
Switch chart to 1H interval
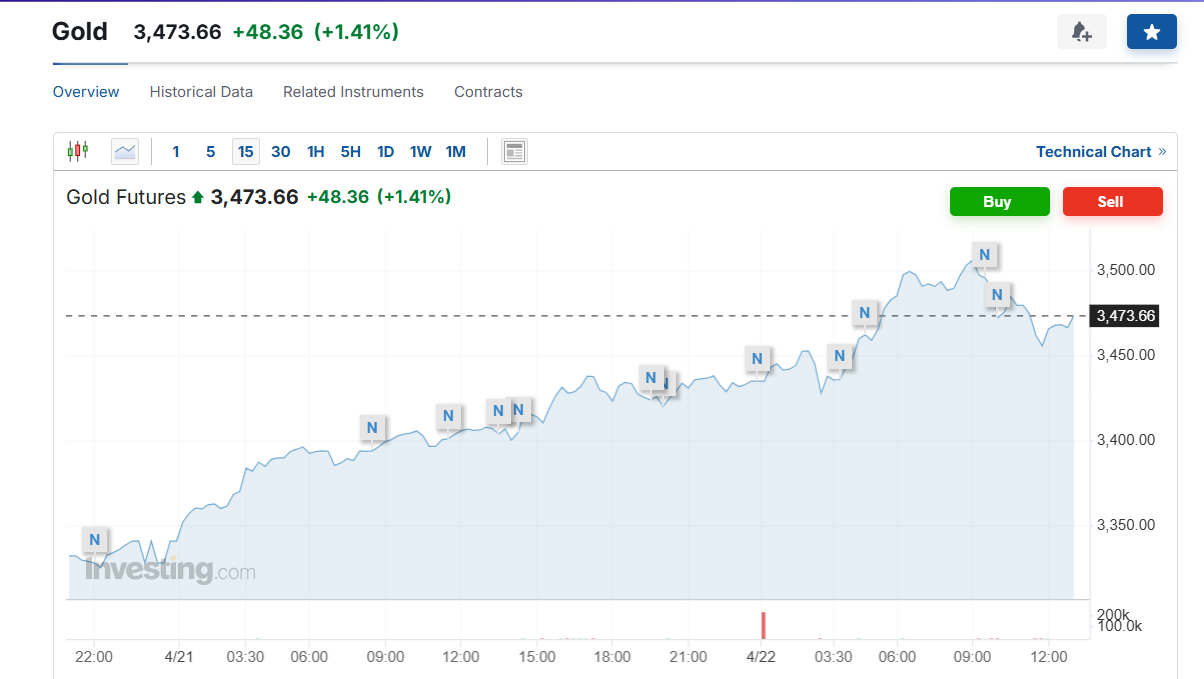pyautogui.click(x=316, y=152)
